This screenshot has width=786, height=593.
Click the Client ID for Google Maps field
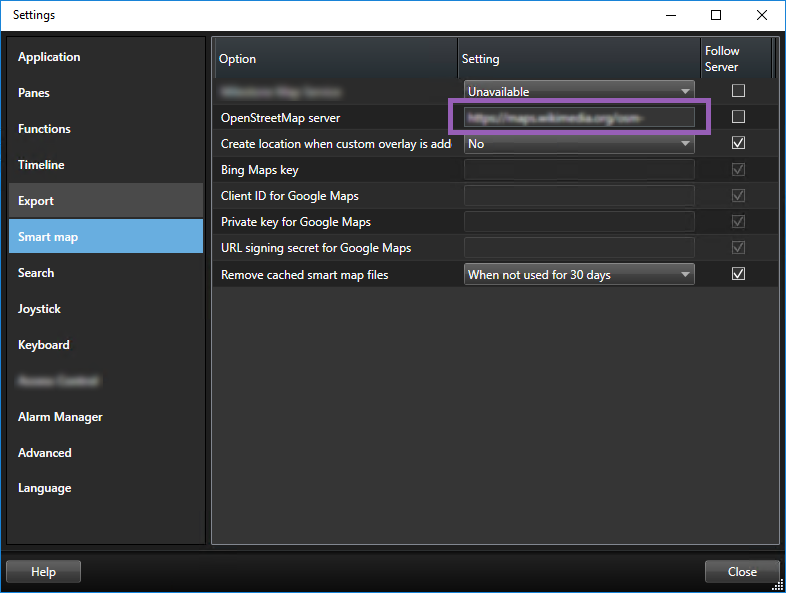click(579, 196)
